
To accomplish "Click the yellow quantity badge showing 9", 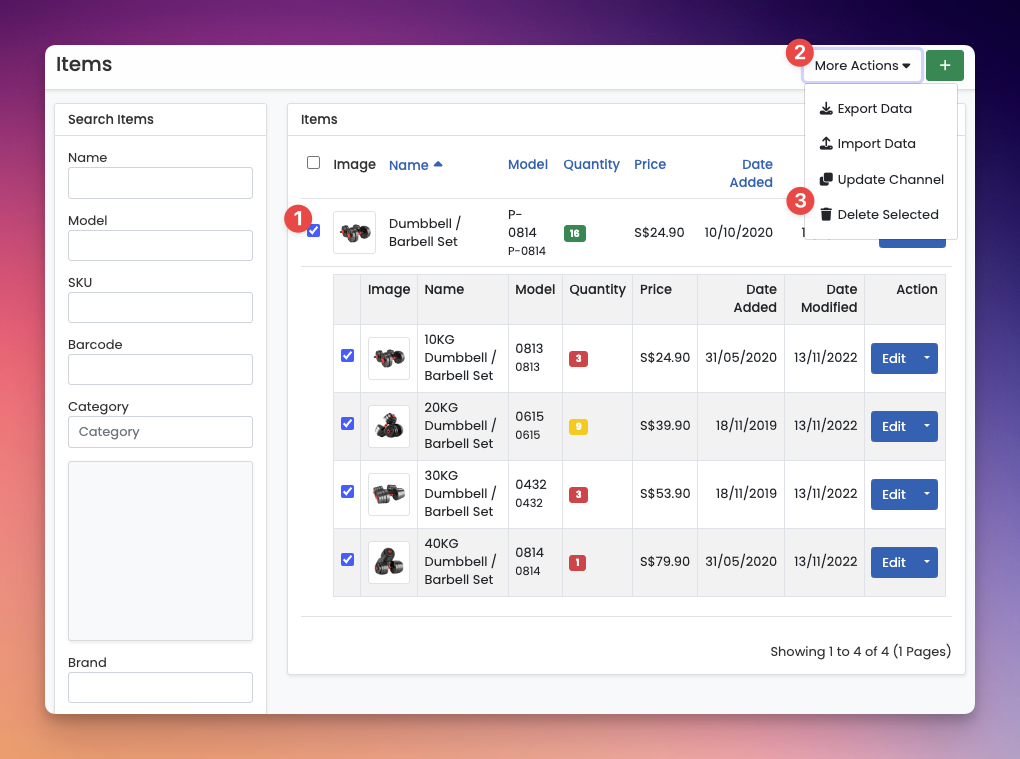I will [578, 427].
